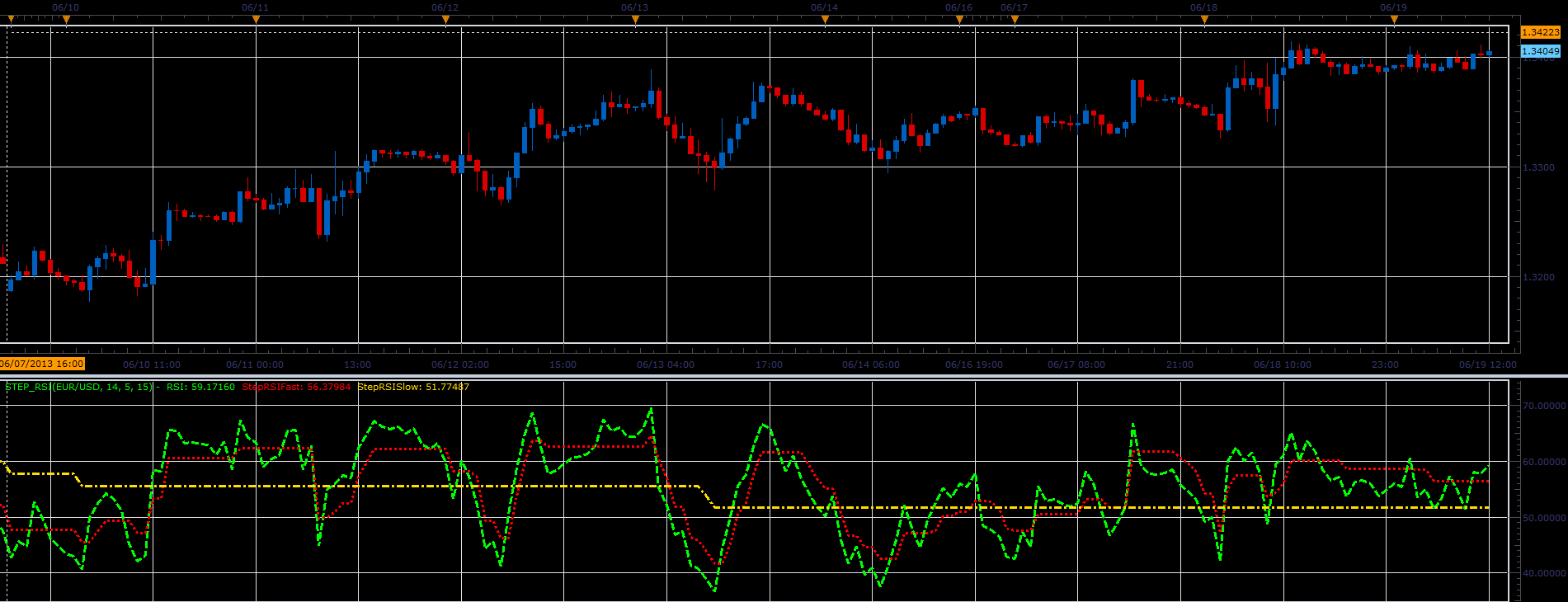
Task: Click the 13:00 time axis label
Action: pos(357,364)
